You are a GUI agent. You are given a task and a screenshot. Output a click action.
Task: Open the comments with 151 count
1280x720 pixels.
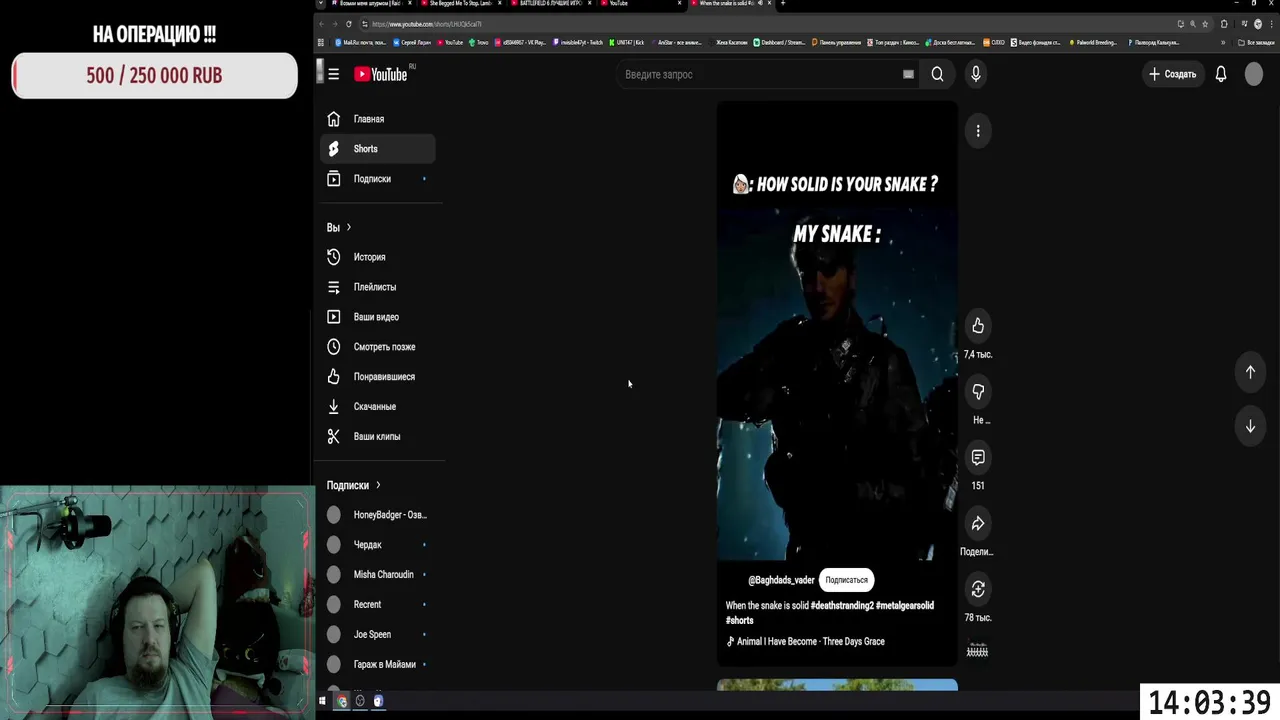978,458
